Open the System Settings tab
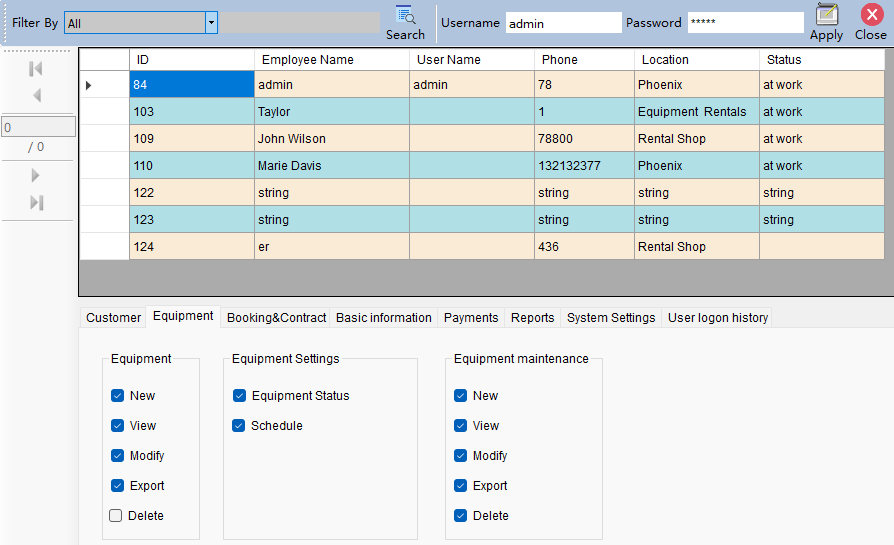 [x=611, y=318]
